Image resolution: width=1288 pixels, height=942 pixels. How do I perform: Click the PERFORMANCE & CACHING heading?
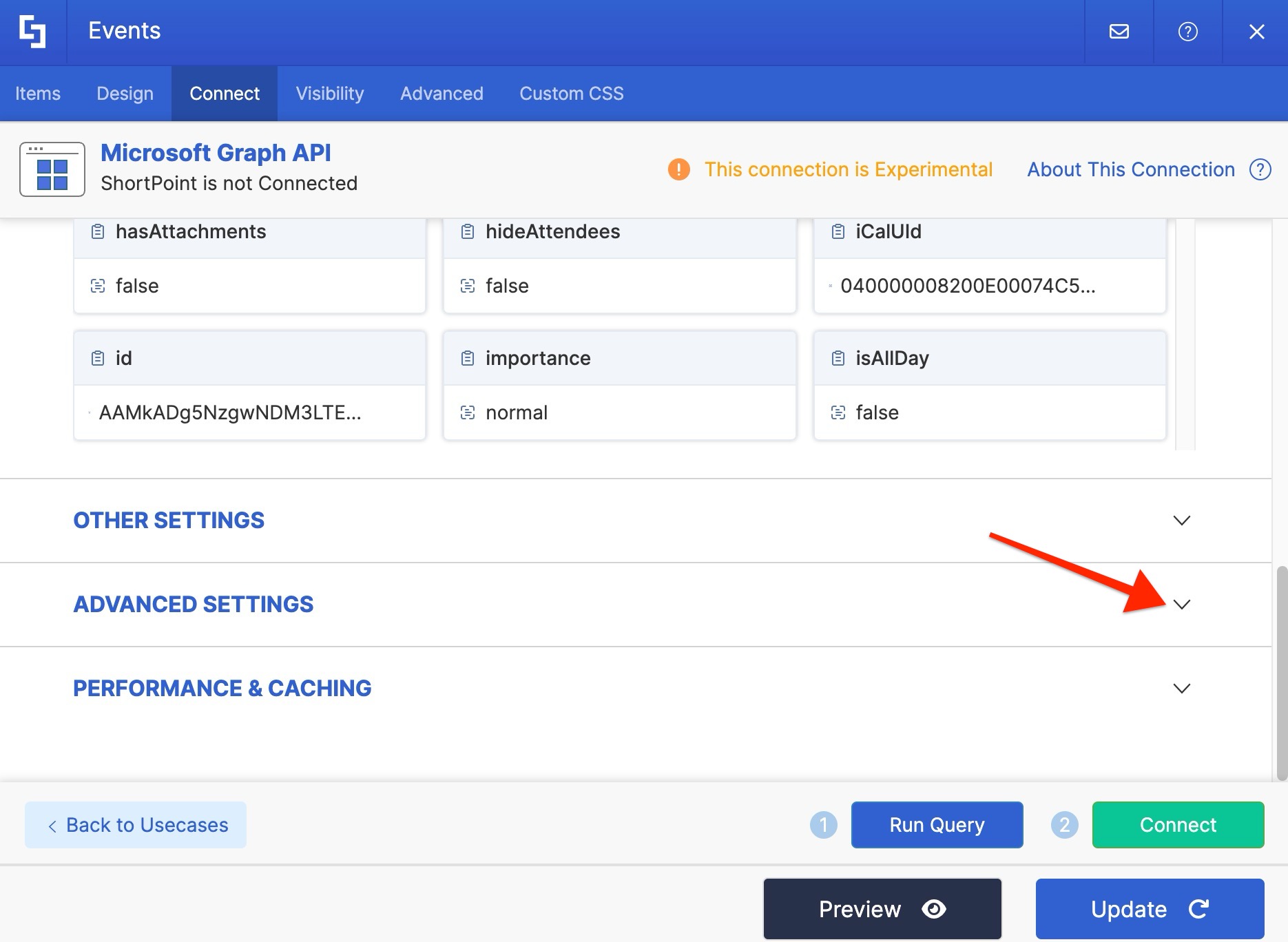pyautogui.click(x=222, y=689)
